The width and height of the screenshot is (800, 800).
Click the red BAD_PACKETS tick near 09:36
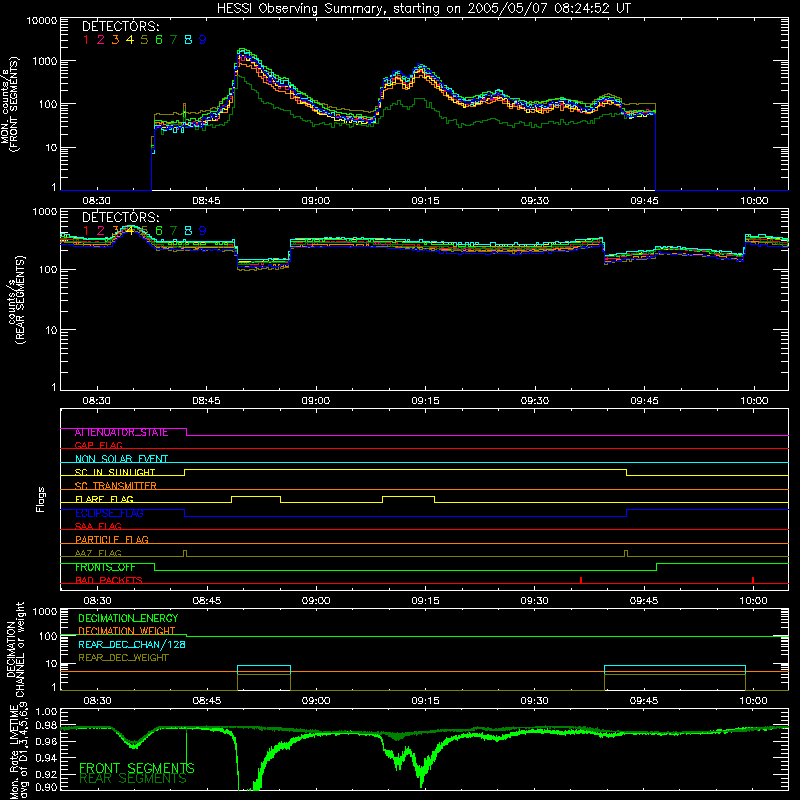[581, 580]
